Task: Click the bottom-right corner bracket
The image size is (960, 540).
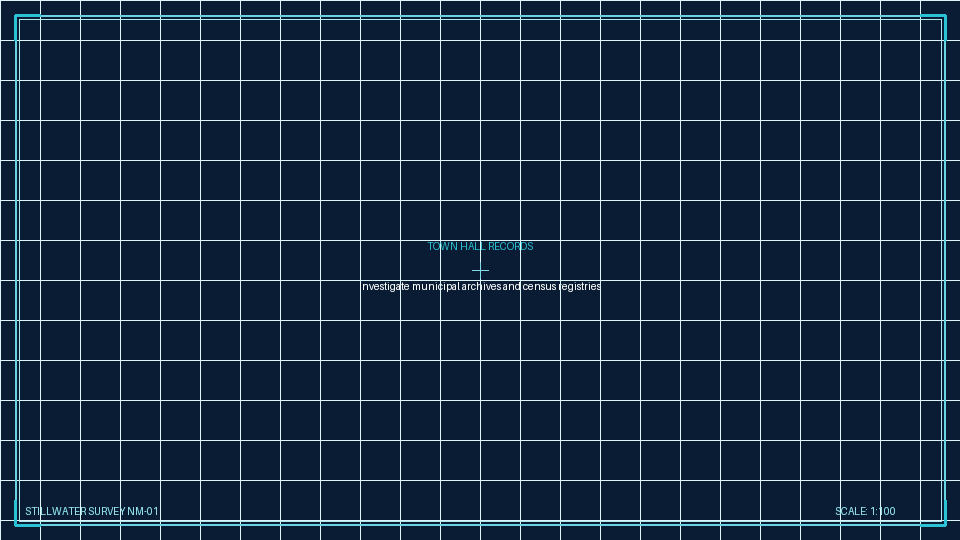Action: pos(934,513)
